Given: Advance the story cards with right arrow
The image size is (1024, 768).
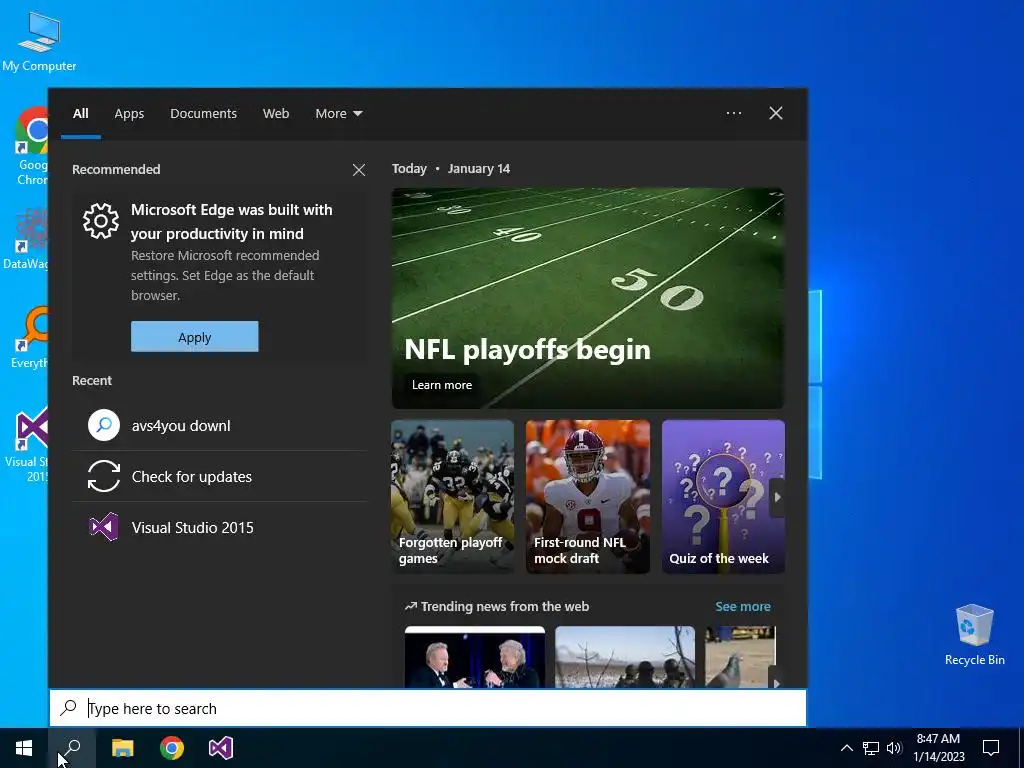Looking at the screenshot, I should click(x=777, y=497).
